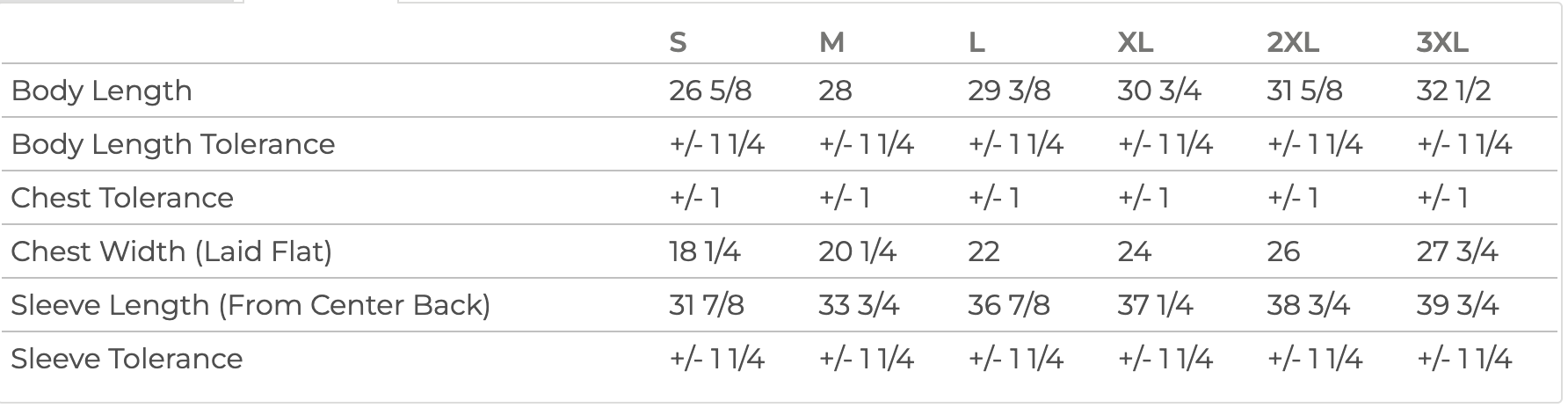Click the Chest Tolerance row label
The height and width of the screenshot is (415, 1568).
(x=122, y=198)
